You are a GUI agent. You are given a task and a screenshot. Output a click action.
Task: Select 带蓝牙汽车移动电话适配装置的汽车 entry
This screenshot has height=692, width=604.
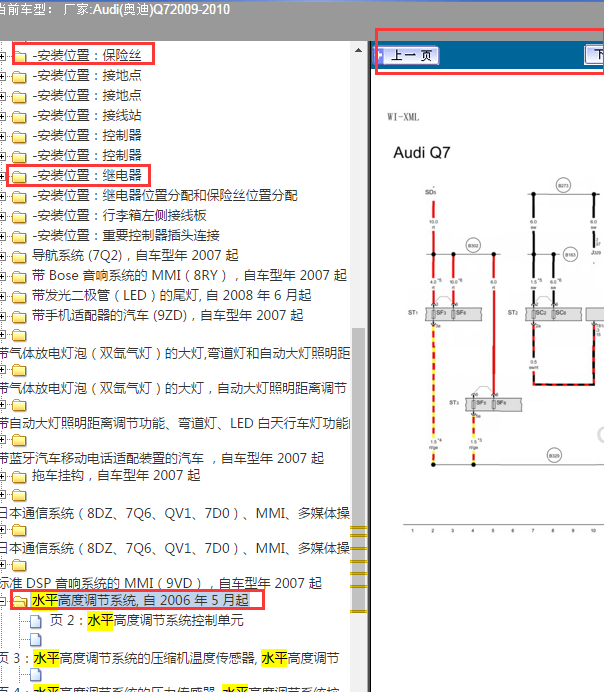click(x=161, y=458)
